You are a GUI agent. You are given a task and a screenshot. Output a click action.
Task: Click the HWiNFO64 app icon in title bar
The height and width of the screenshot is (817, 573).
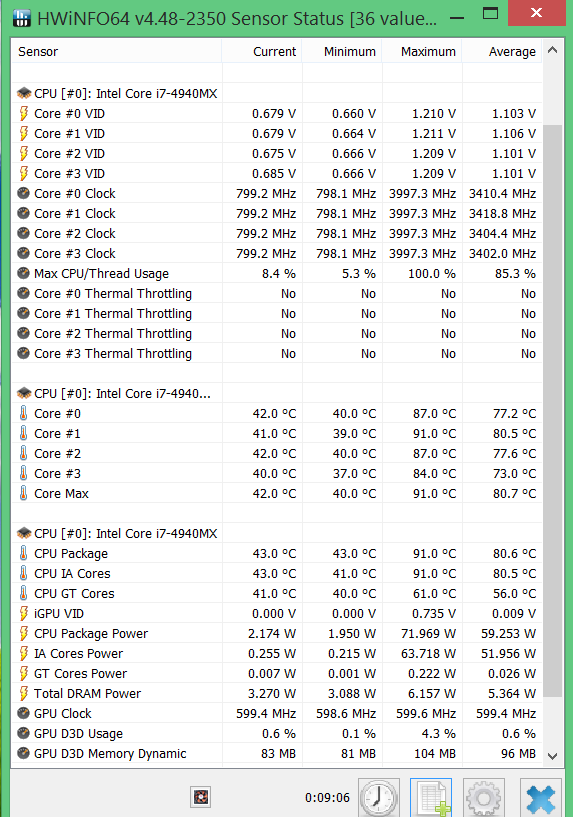(21, 19)
